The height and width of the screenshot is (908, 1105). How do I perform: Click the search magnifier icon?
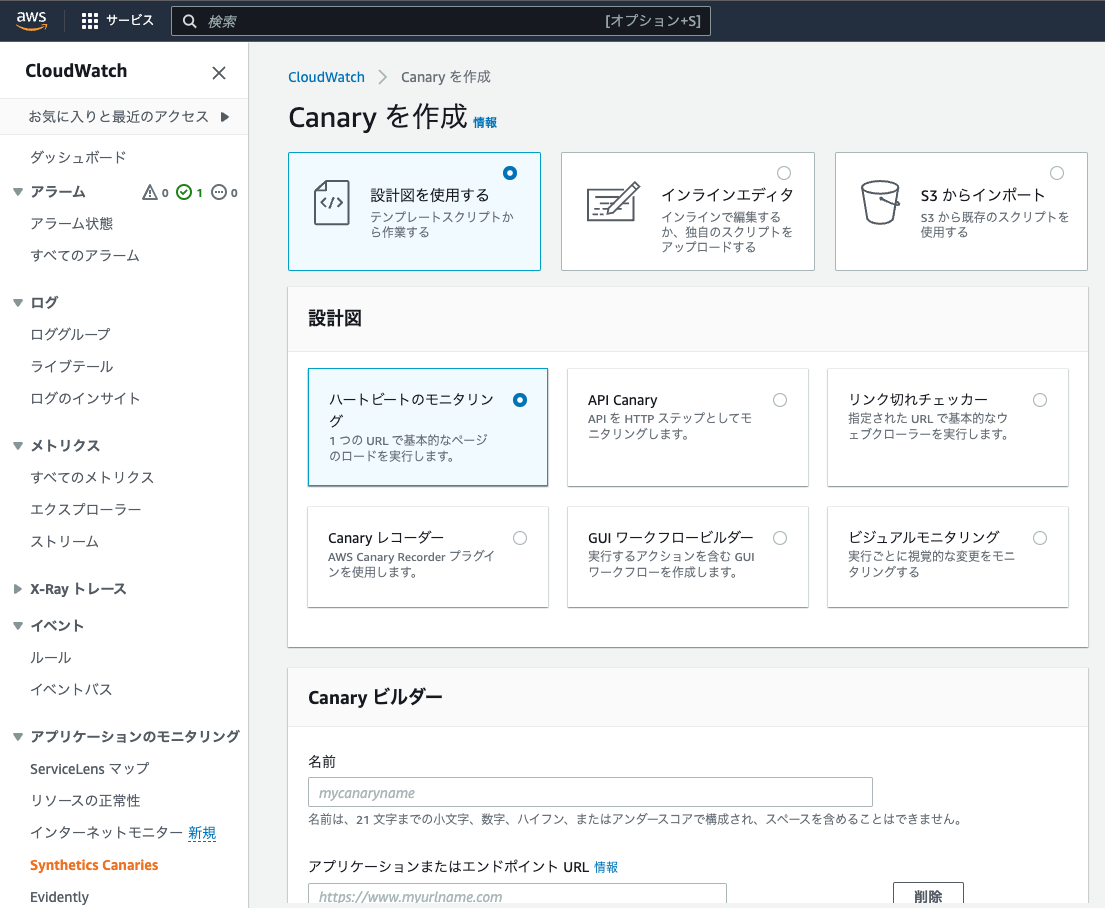(190, 21)
